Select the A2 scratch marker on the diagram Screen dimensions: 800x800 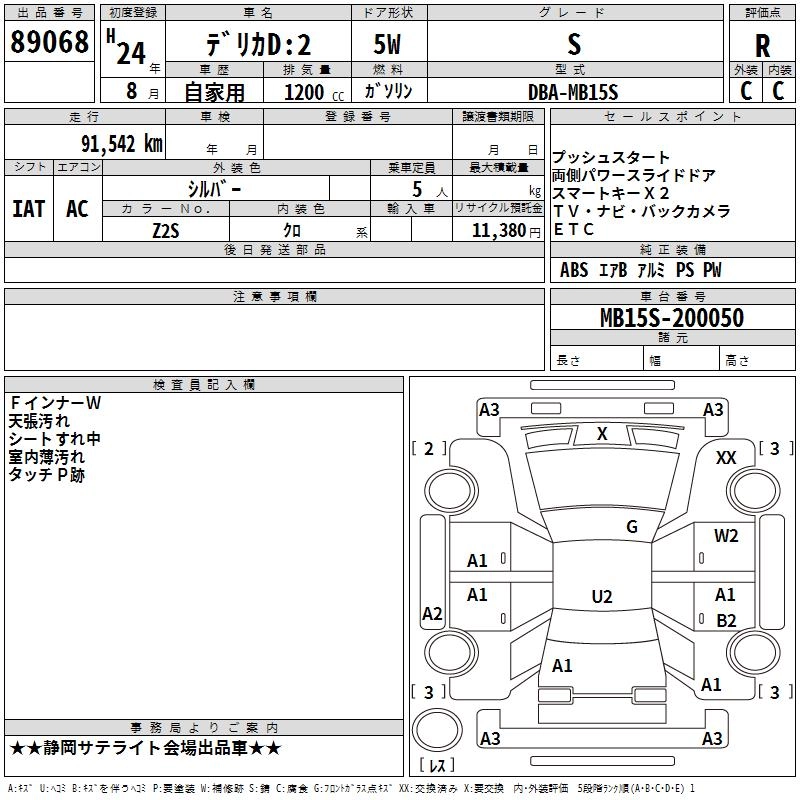tap(432, 614)
